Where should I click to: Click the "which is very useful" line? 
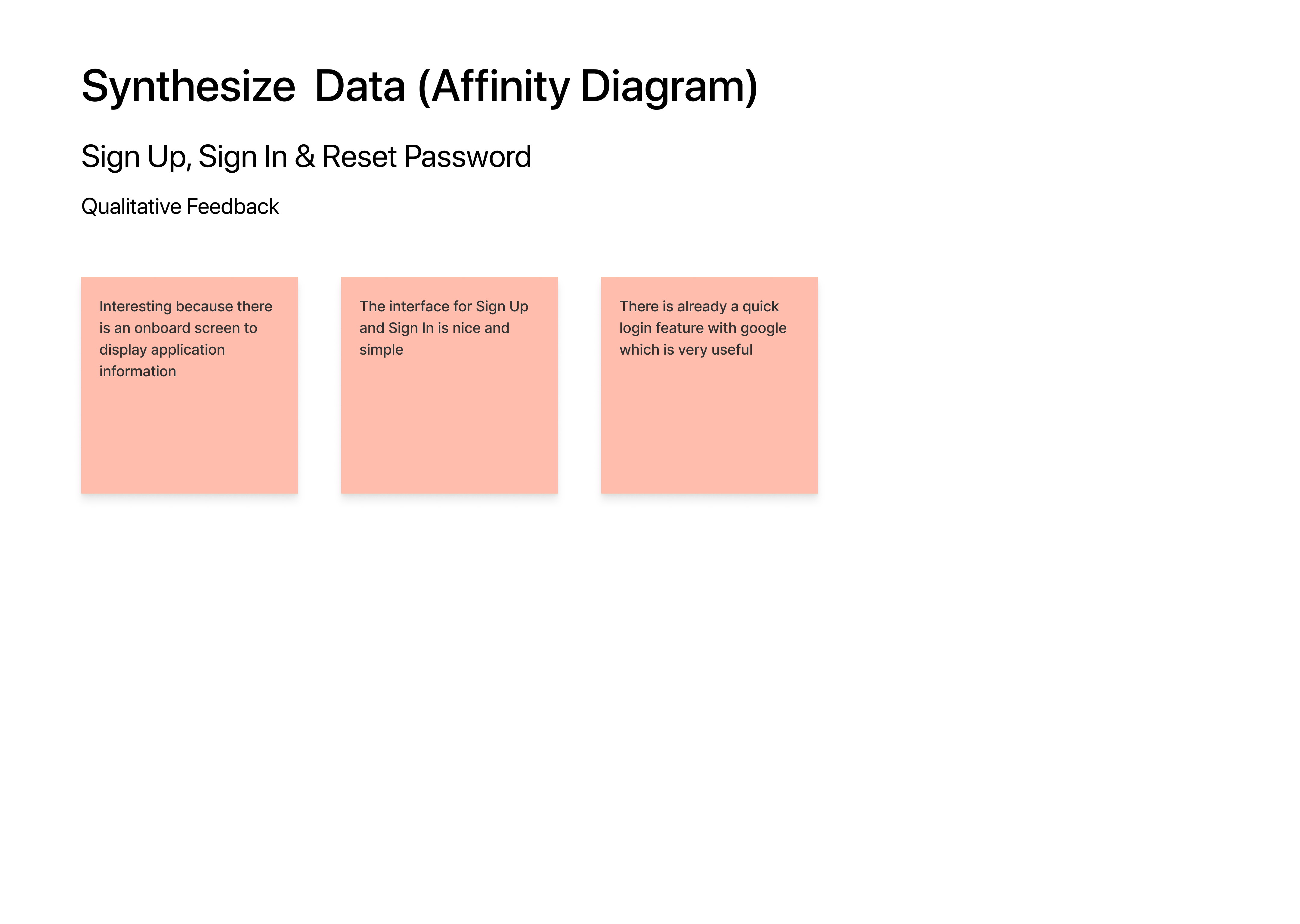click(686, 350)
